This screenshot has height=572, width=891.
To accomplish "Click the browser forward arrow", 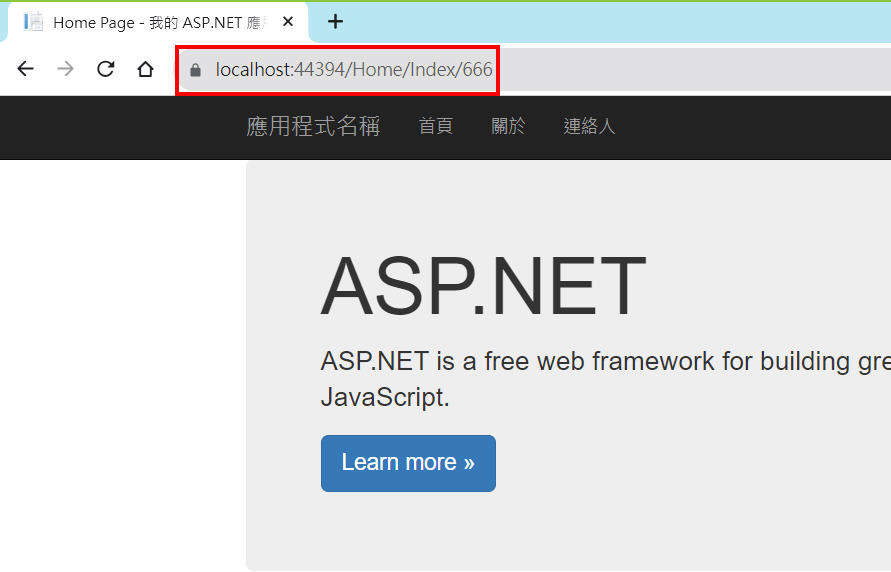I will click(x=65, y=69).
